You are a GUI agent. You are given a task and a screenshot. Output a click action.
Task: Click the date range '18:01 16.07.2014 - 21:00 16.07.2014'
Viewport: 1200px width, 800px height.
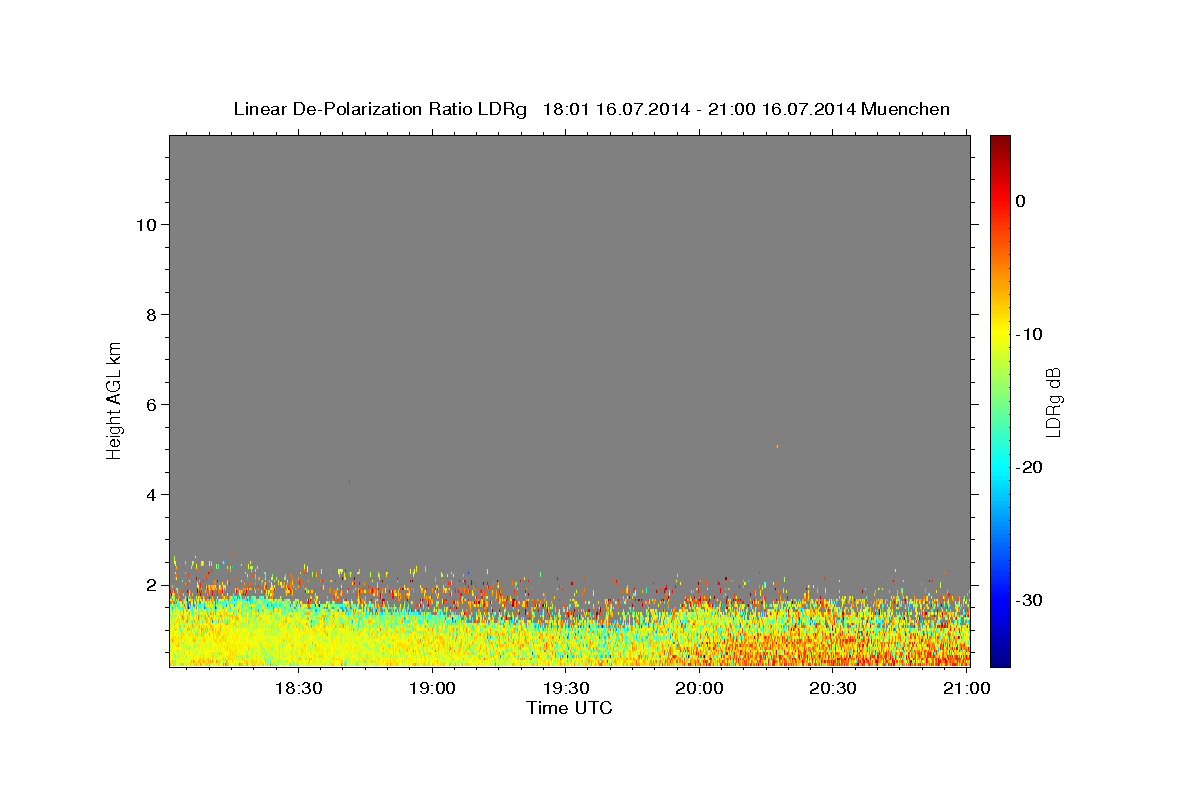point(699,109)
